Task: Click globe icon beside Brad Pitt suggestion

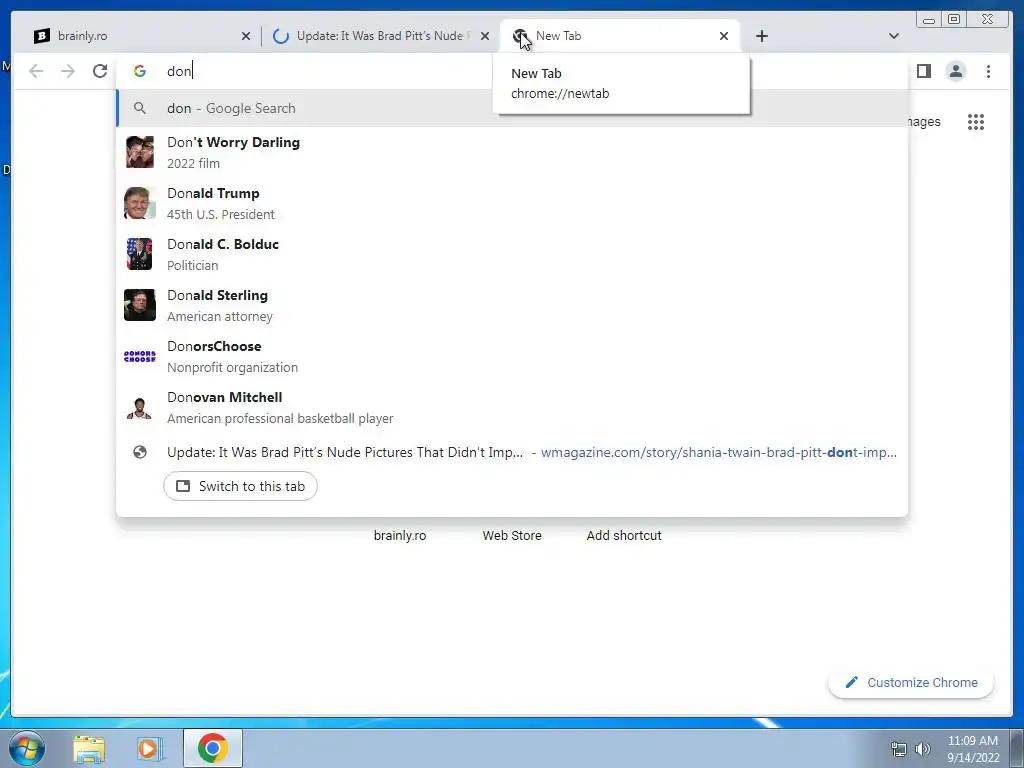Action: pyautogui.click(x=140, y=452)
